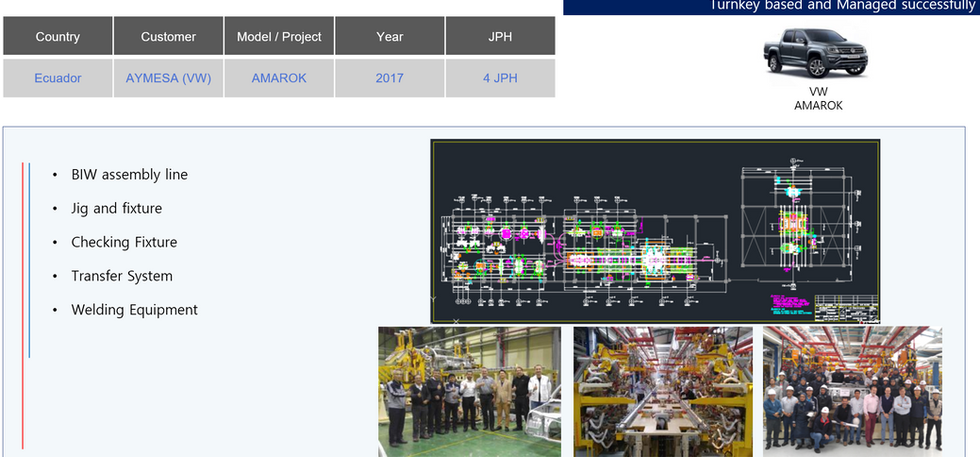980x457 pixels.
Task: Select the Transfer System bullet
Action: pyautogui.click(x=121, y=276)
